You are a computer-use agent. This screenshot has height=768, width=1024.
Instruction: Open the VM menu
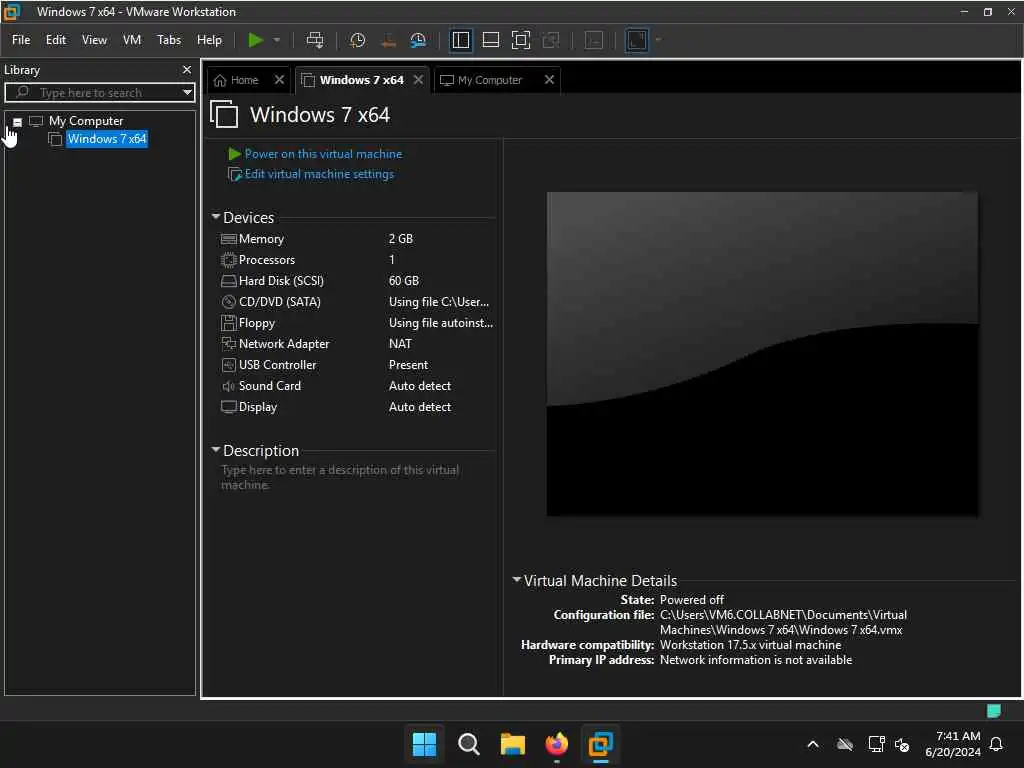[x=132, y=40]
